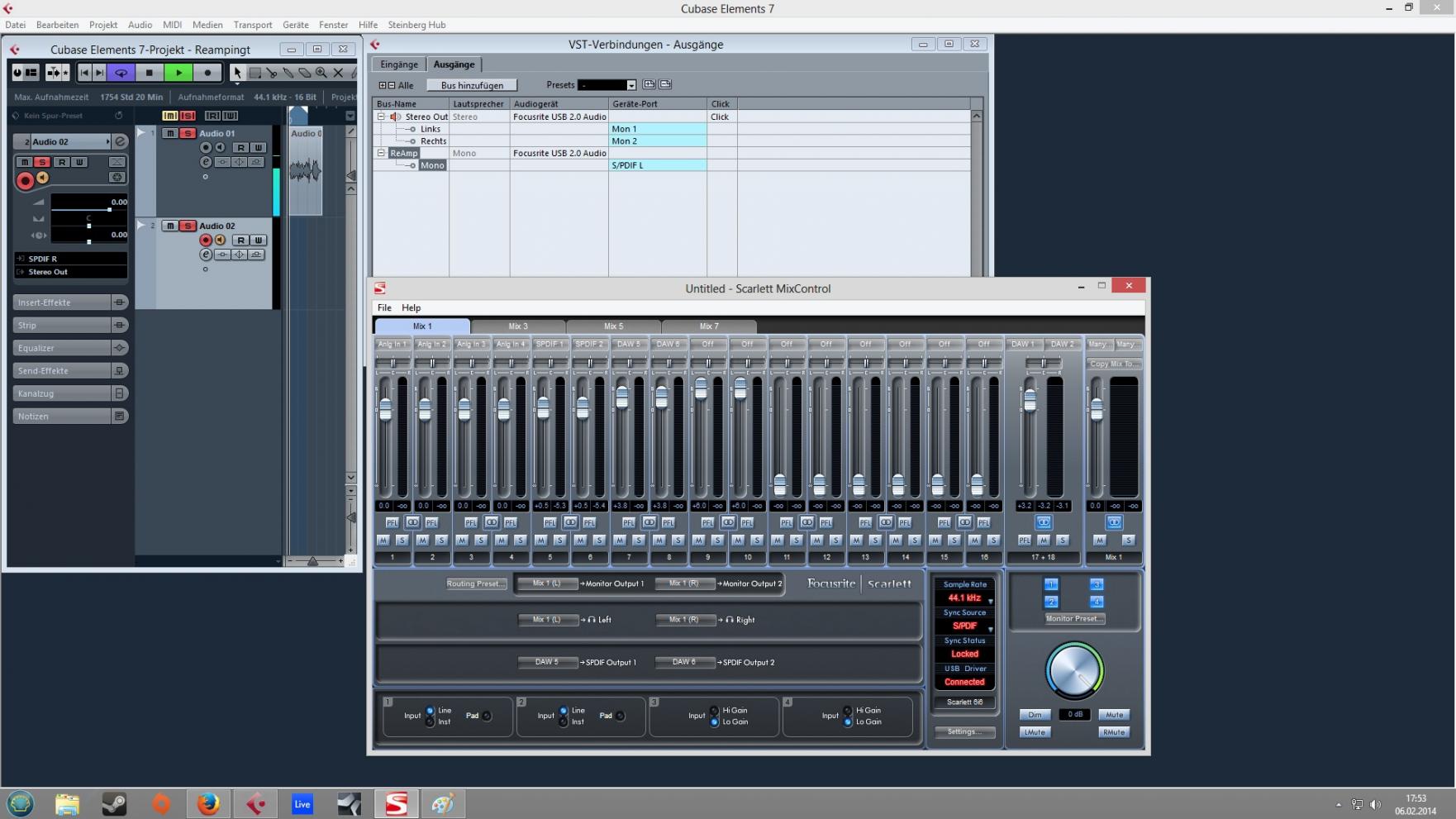
Task: Toggle stereo link for DAW 17+18 channel
Action: [1044, 522]
